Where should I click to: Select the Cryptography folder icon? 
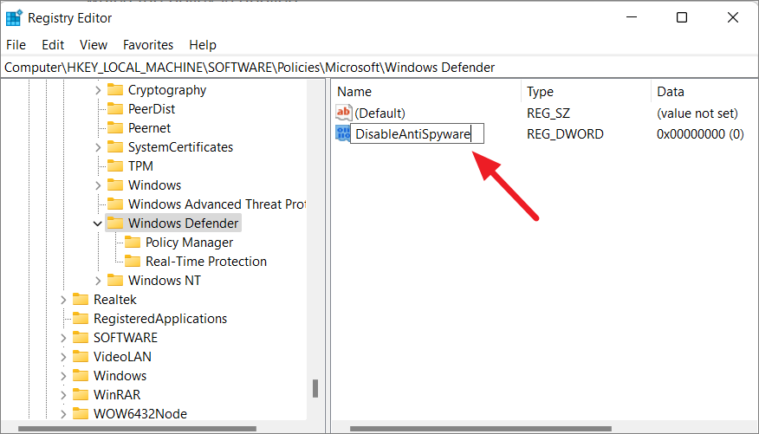point(115,90)
